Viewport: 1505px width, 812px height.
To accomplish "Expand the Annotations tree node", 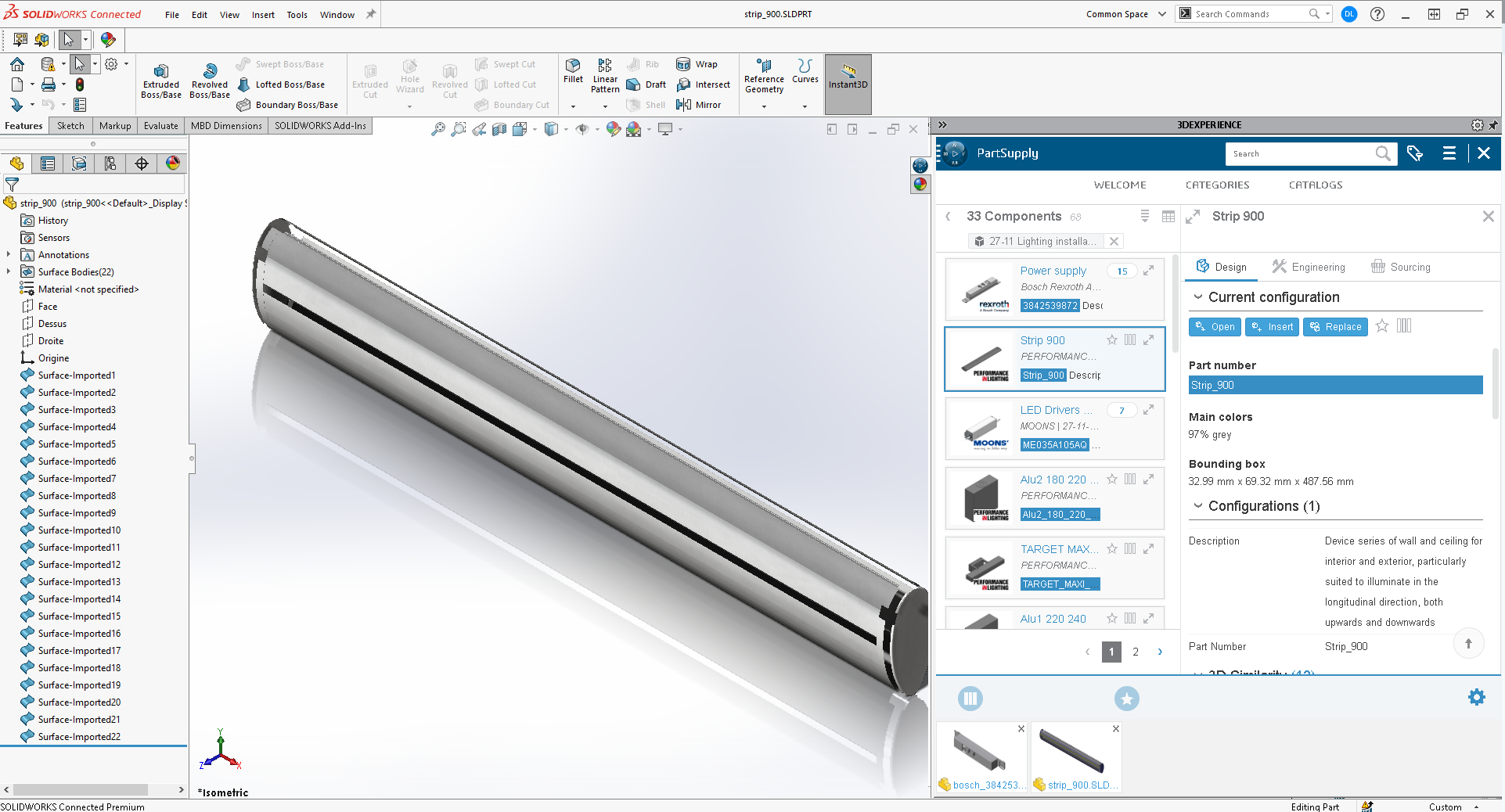I will coord(9,255).
